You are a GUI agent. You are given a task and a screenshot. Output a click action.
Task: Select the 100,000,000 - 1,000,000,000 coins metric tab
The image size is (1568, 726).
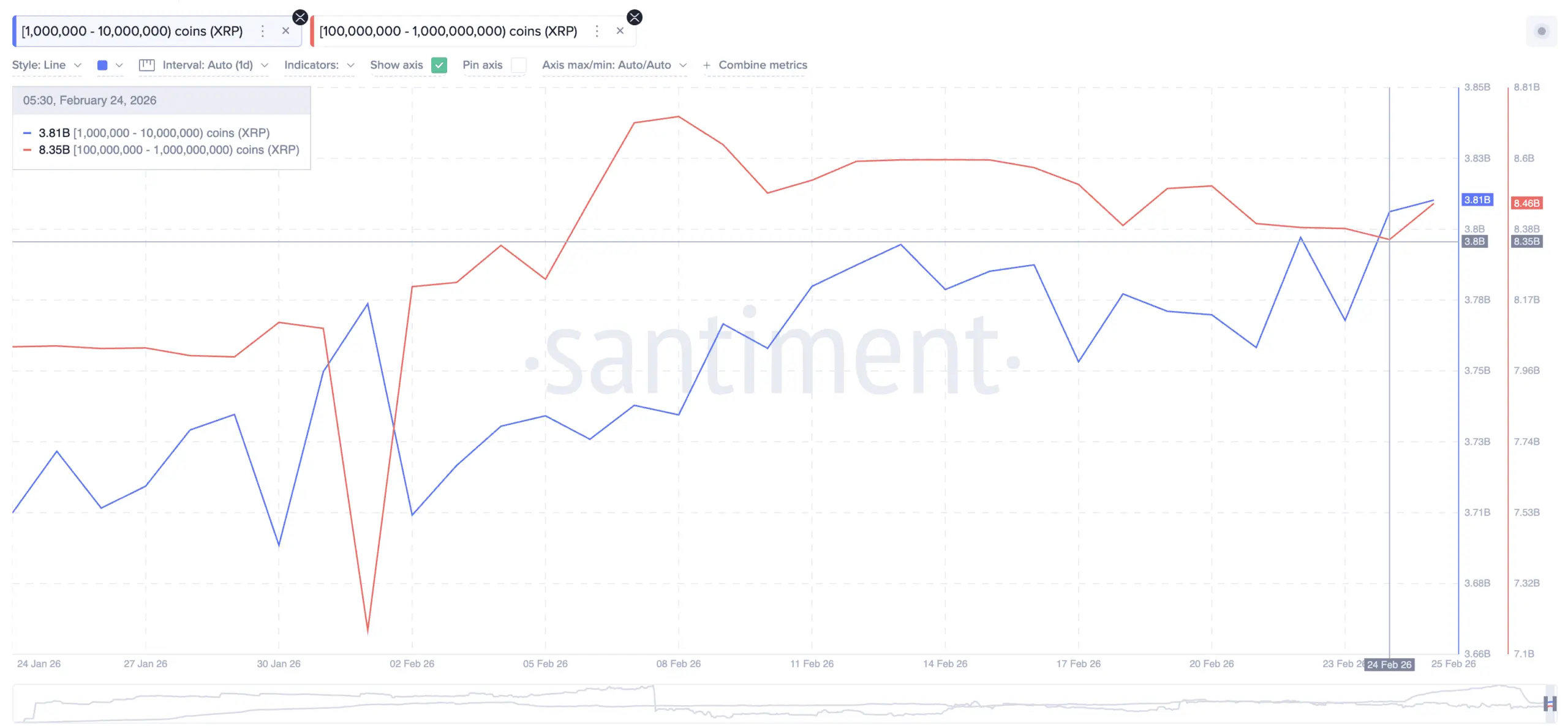click(448, 31)
